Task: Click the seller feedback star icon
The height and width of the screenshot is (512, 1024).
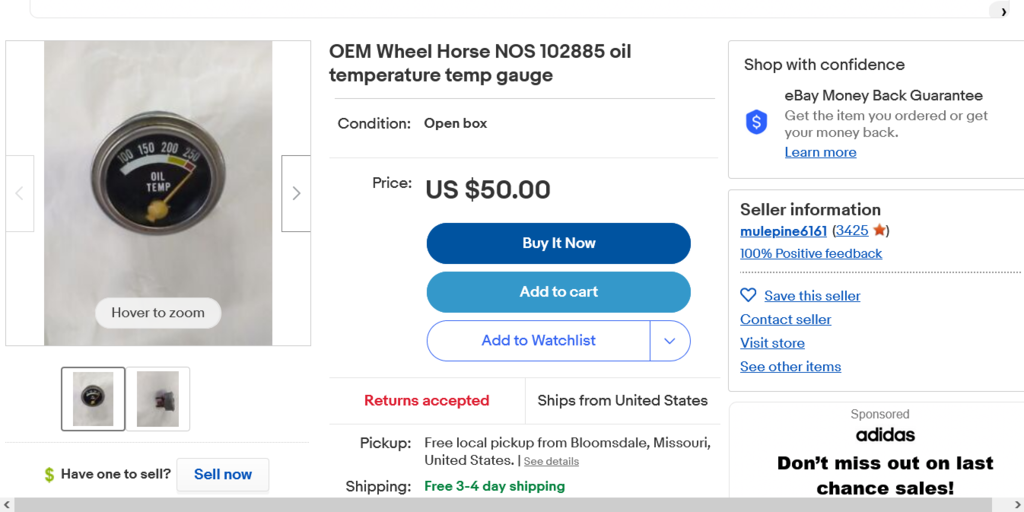Action: click(x=879, y=231)
